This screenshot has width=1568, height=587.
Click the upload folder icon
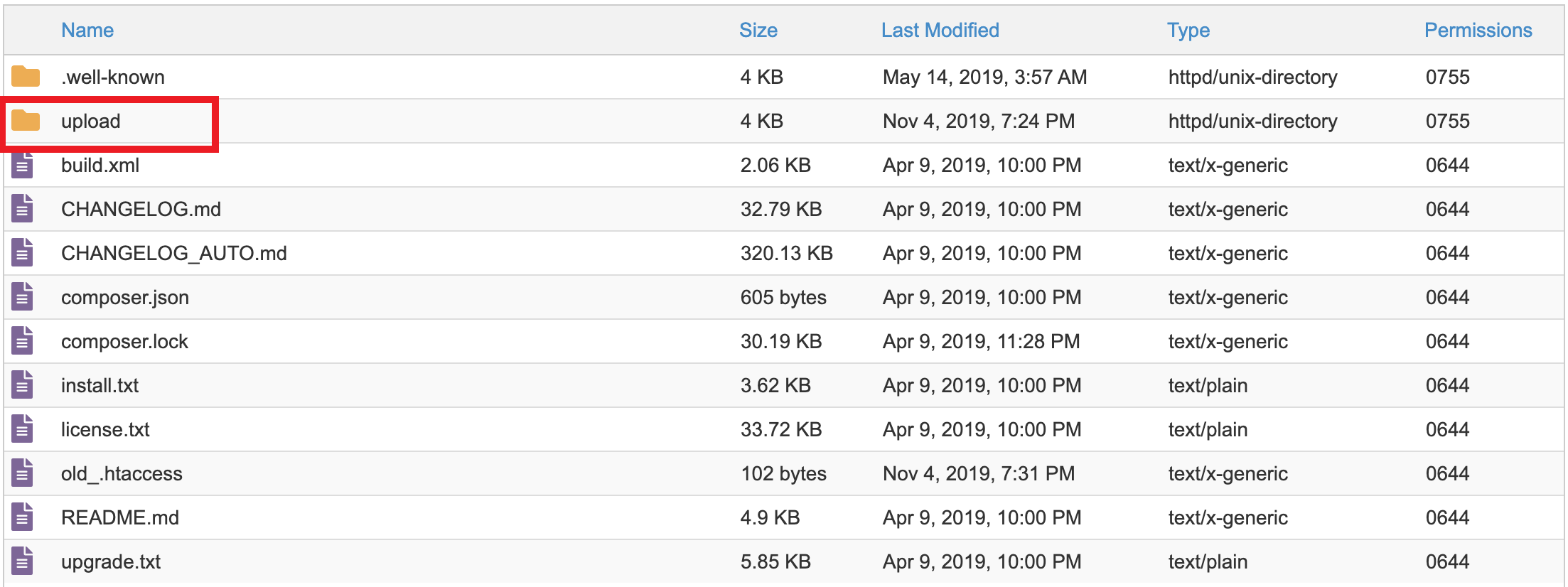(26, 121)
